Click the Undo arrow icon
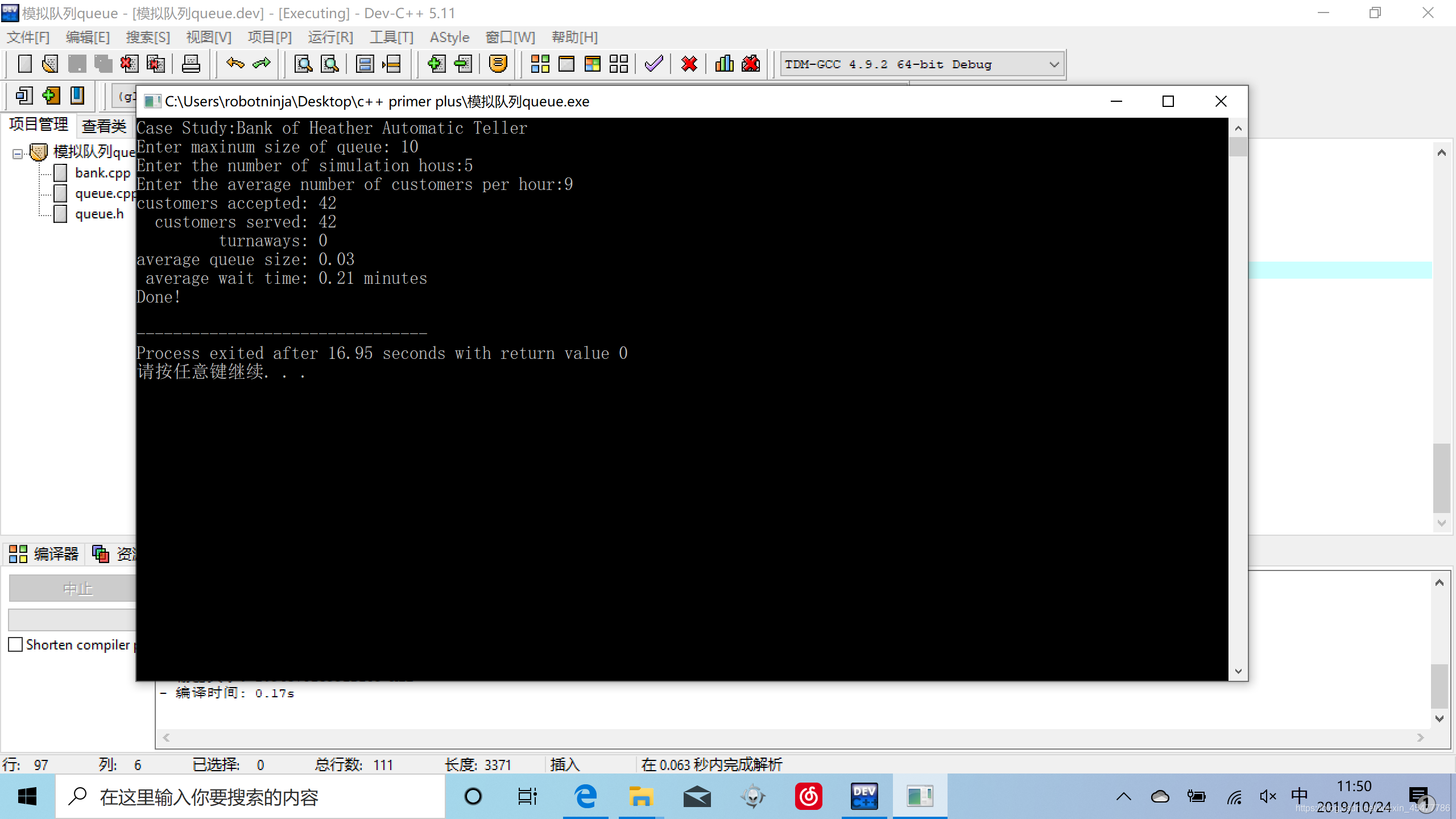Viewport: 1456px width, 819px height. tap(235, 64)
